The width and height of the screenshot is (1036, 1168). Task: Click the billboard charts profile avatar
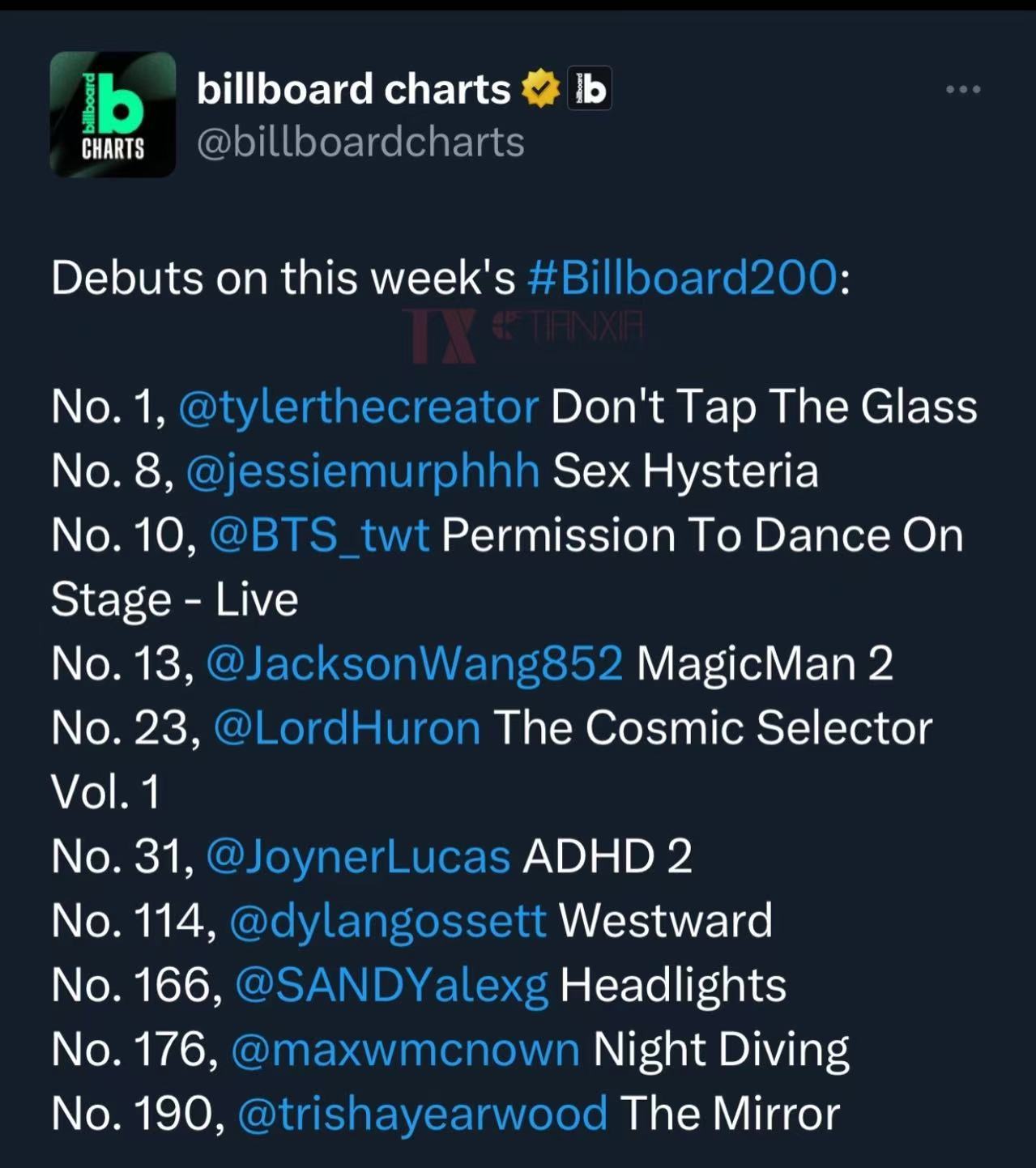coord(113,114)
